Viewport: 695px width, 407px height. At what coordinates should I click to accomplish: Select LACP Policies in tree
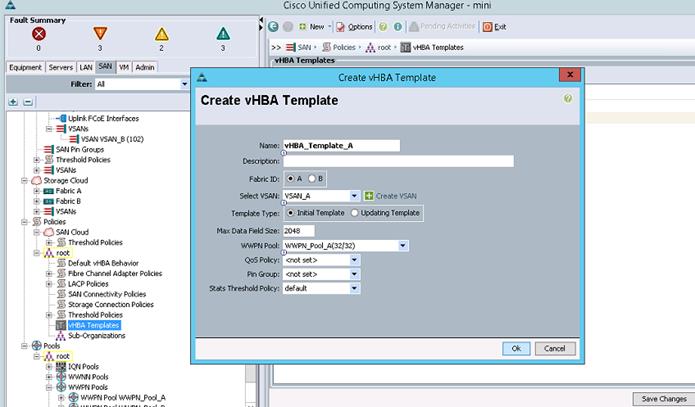pyautogui.click(x=88, y=284)
